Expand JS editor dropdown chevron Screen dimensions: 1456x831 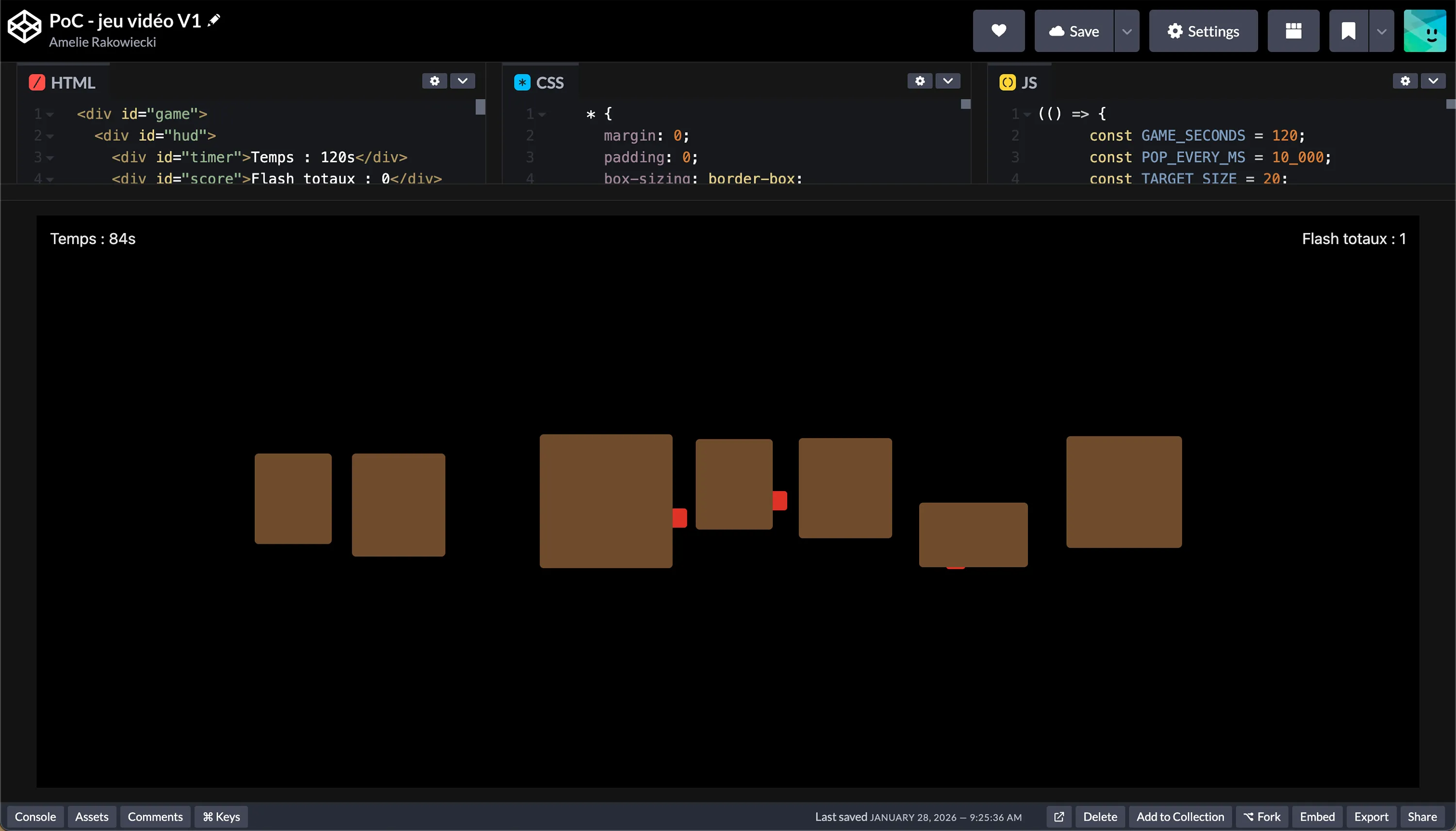point(1433,81)
